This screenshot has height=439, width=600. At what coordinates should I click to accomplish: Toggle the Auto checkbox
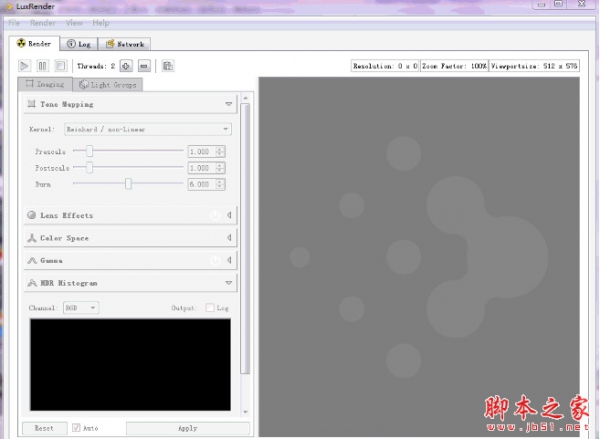(x=76, y=428)
